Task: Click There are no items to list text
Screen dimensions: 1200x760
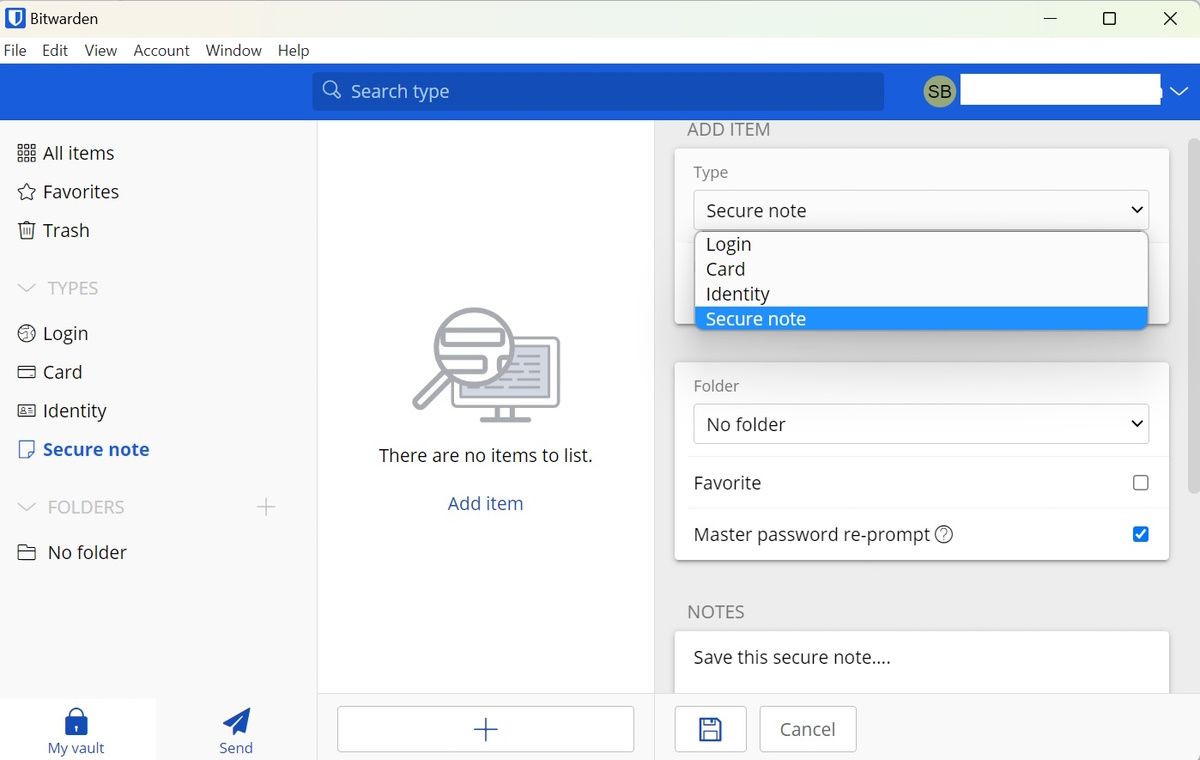Action: 485,455
